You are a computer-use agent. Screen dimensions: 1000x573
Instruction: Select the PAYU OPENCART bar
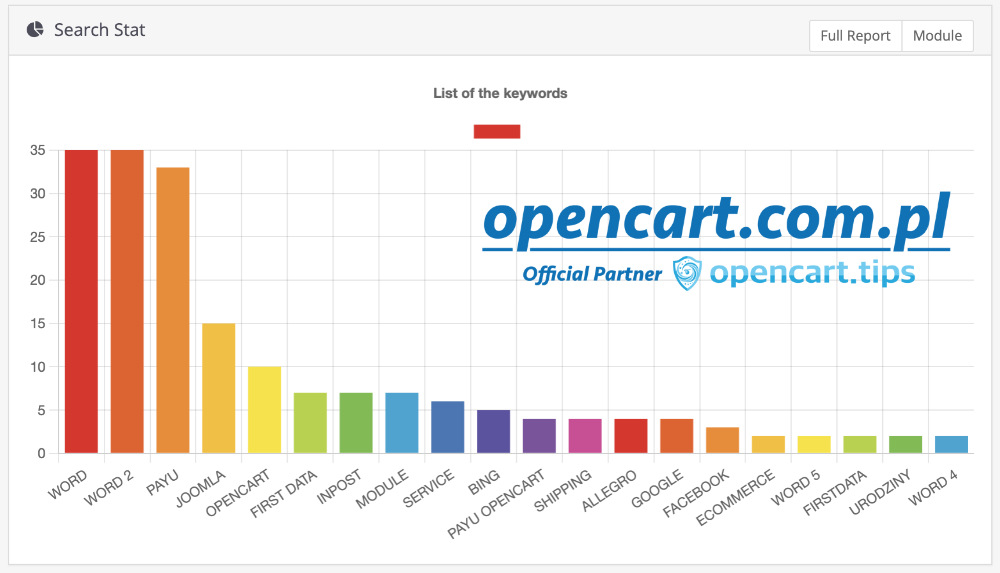[540, 436]
